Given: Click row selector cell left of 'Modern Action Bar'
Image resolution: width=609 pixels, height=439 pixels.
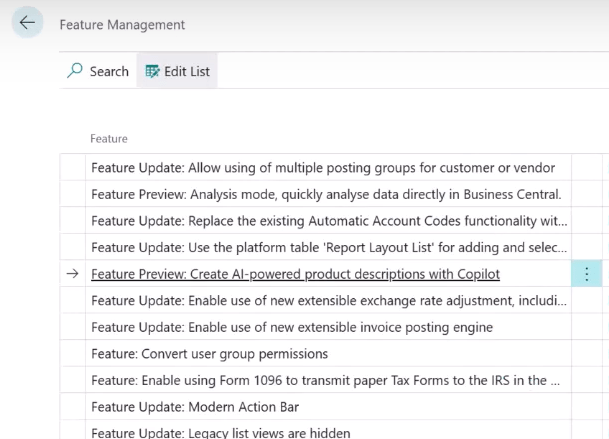Looking at the screenshot, I should coord(72,407).
